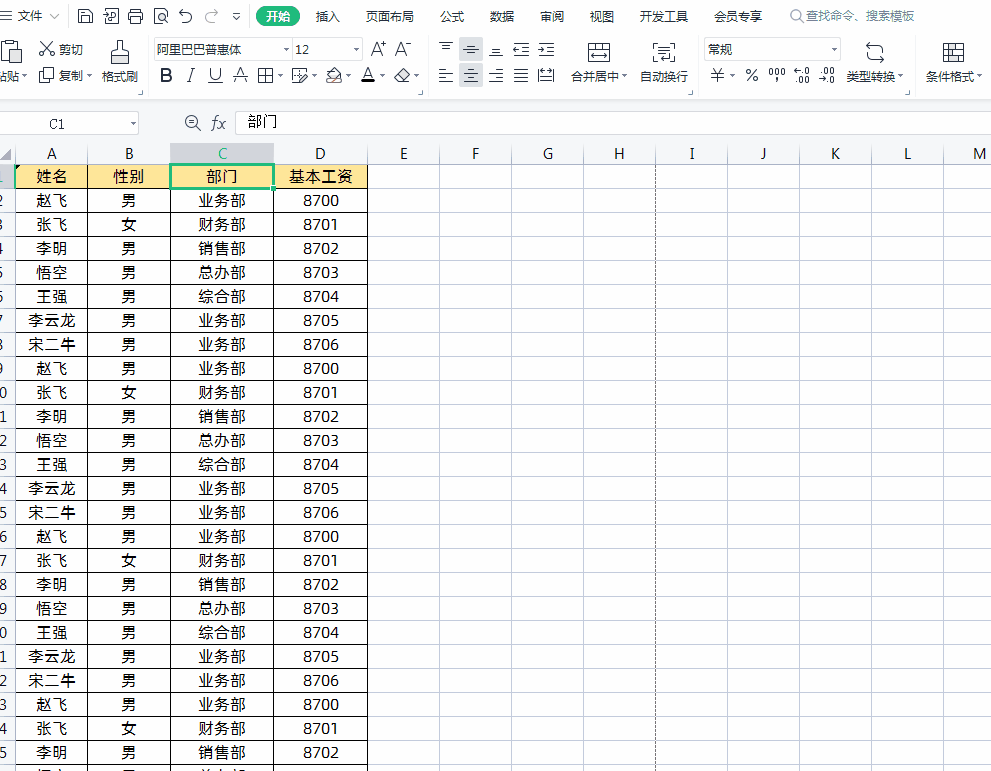Click the font color A button
The height and width of the screenshot is (771, 991).
368,76
